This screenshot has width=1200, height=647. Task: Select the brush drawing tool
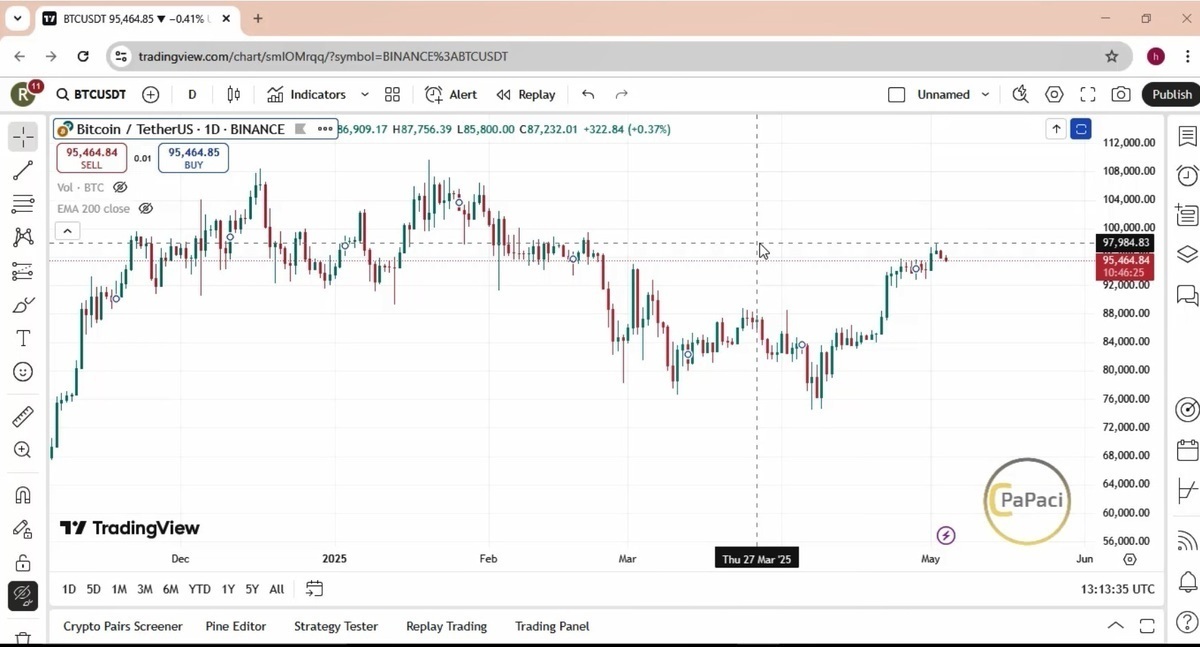coord(23,305)
